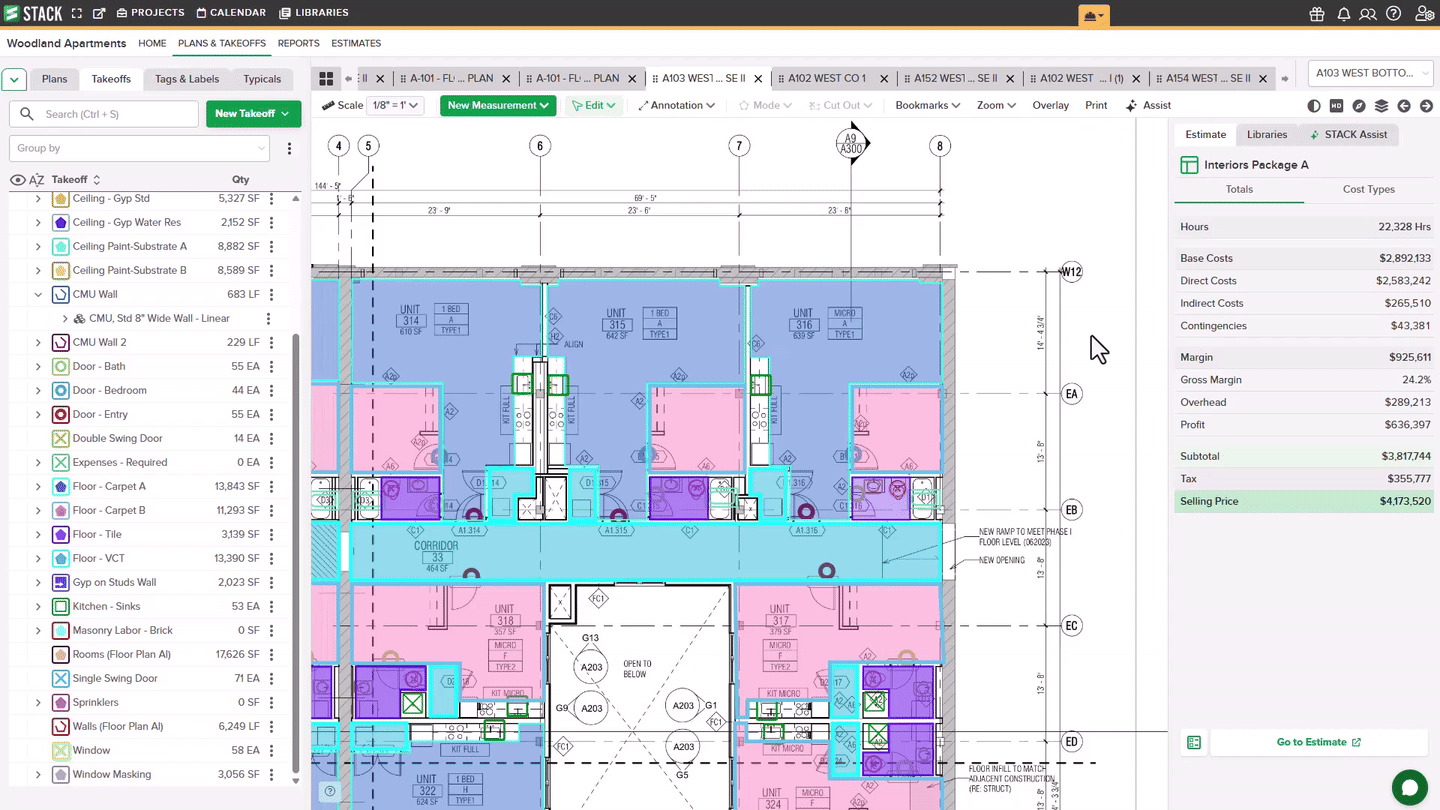Follow the Go to Estimate link
1440x810 pixels.
pos(1319,742)
